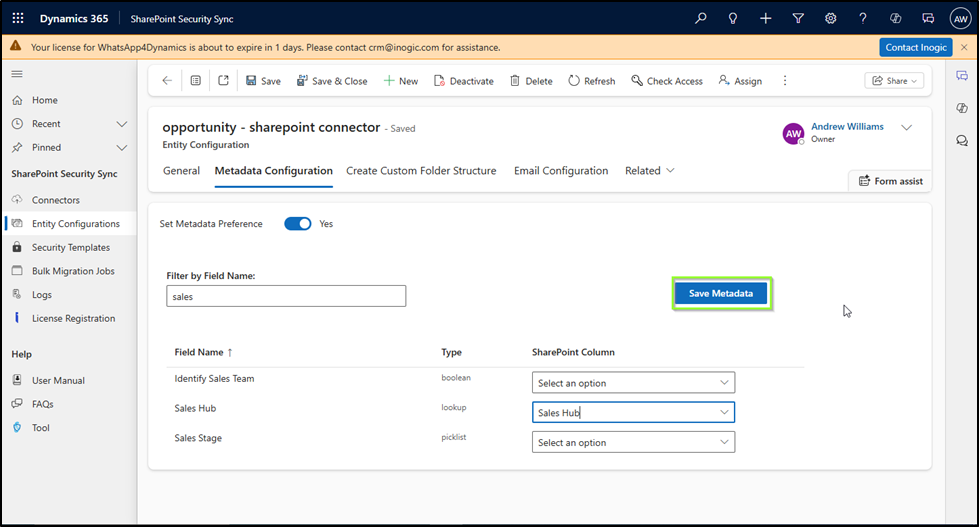
Task: Open record in new window icon
Action: point(223,81)
